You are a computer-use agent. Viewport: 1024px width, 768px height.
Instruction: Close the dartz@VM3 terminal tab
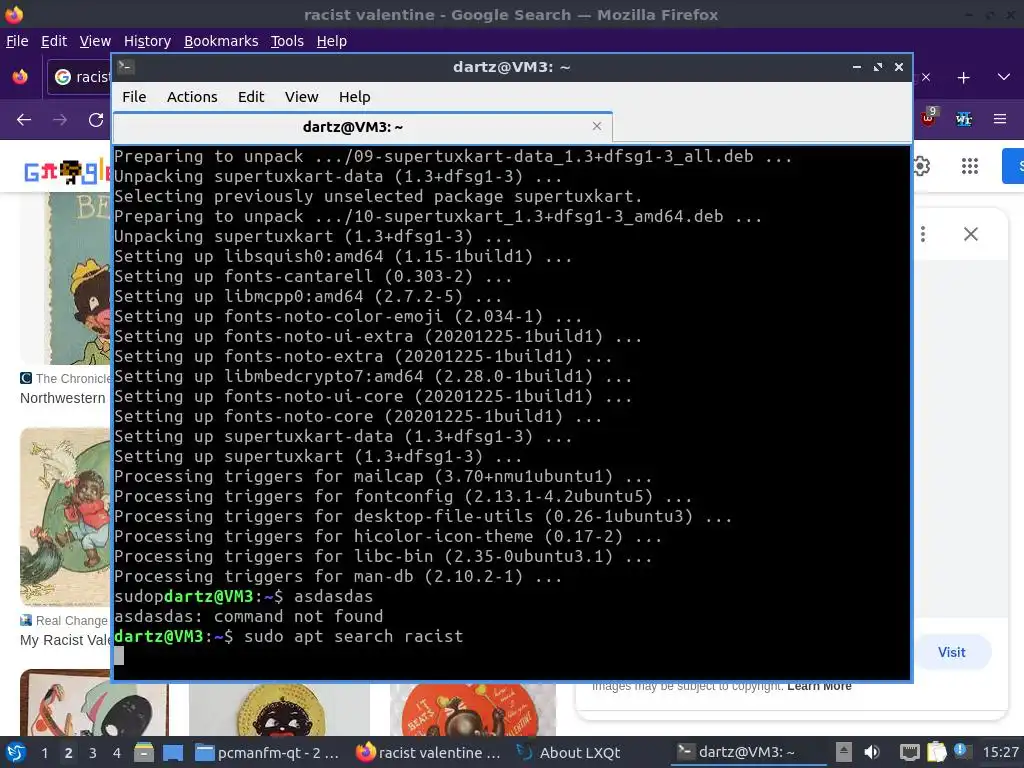click(596, 126)
